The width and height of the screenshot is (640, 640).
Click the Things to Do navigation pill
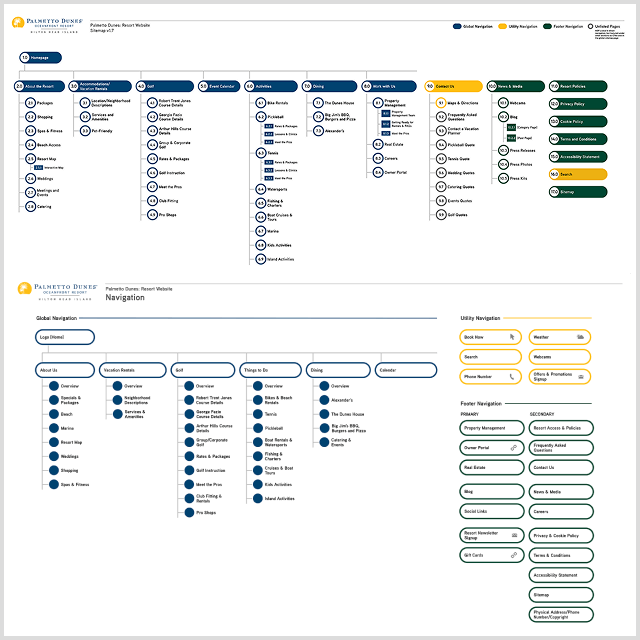pos(270,370)
